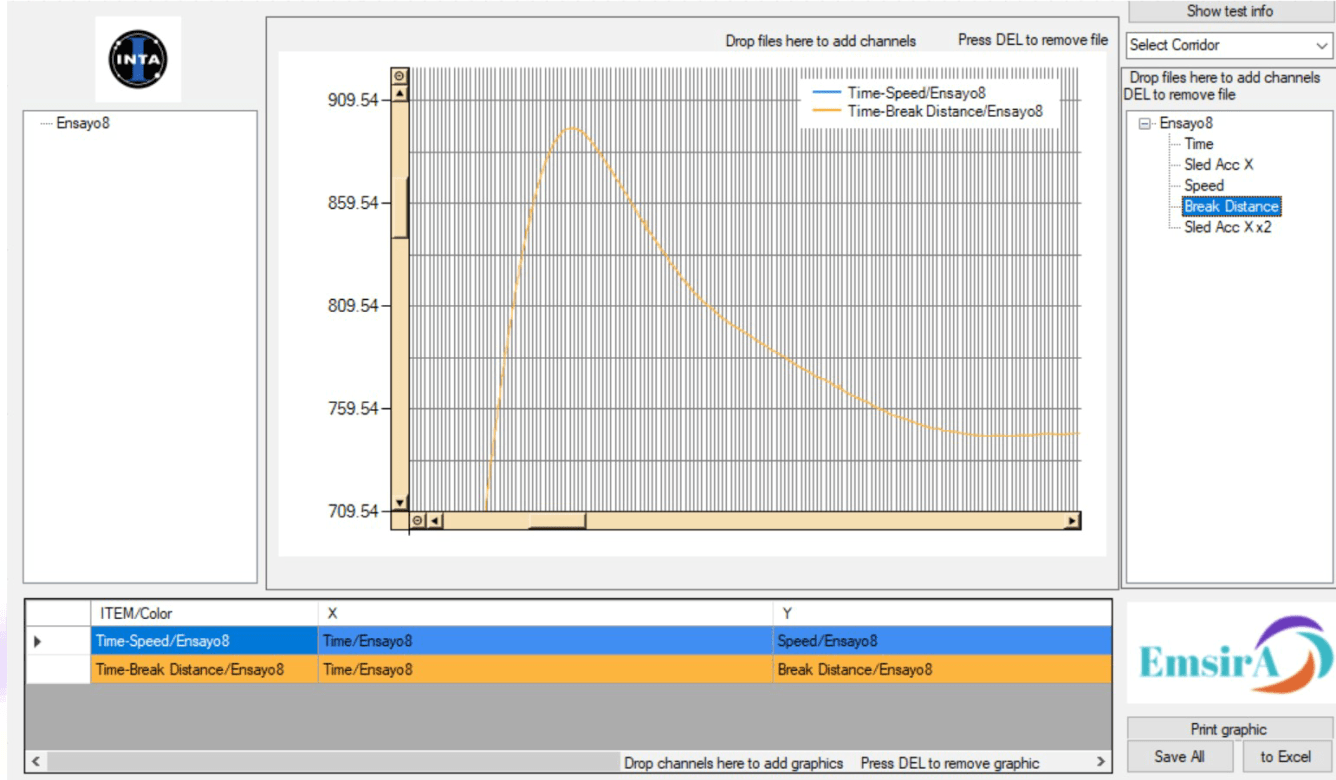Screen dimensions: 1336x780
Task: Export data with the to Excel button
Action: pyautogui.click(x=1285, y=757)
